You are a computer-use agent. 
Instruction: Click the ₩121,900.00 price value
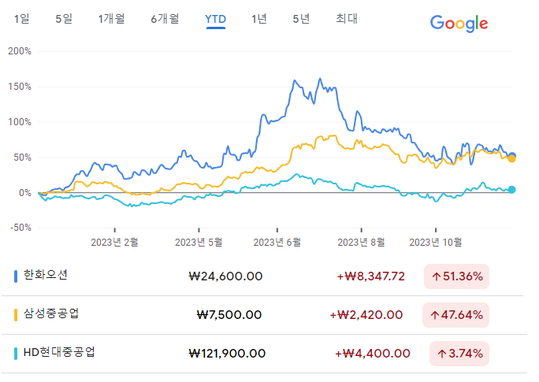click(x=227, y=353)
